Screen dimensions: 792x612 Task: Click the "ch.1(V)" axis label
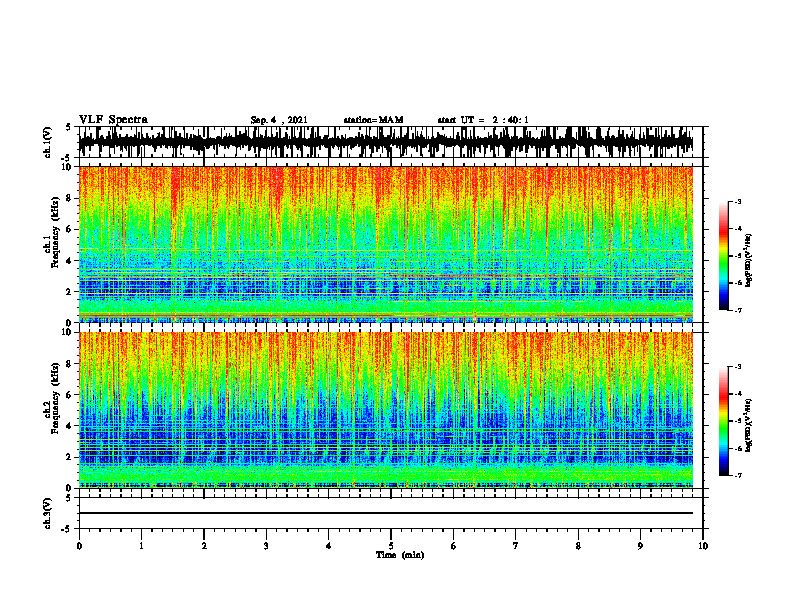click(x=47, y=142)
